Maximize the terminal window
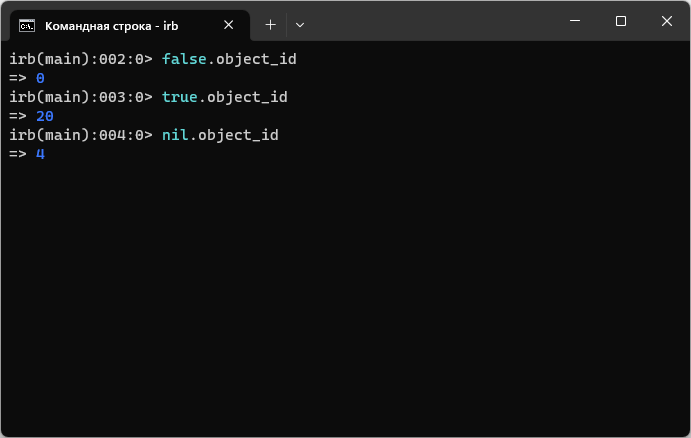The height and width of the screenshot is (438, 691). click(621, 21)
